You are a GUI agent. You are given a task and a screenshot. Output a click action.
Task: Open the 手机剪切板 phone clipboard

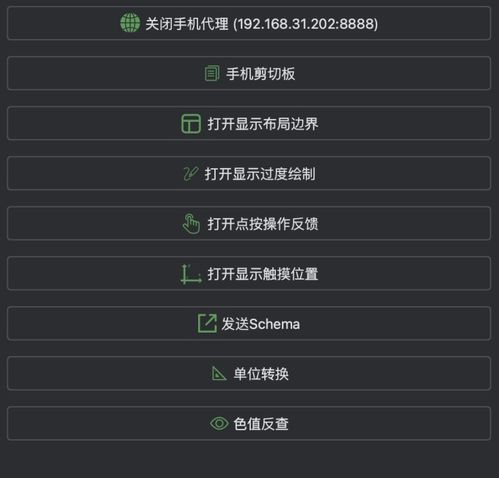coord(249,73)
